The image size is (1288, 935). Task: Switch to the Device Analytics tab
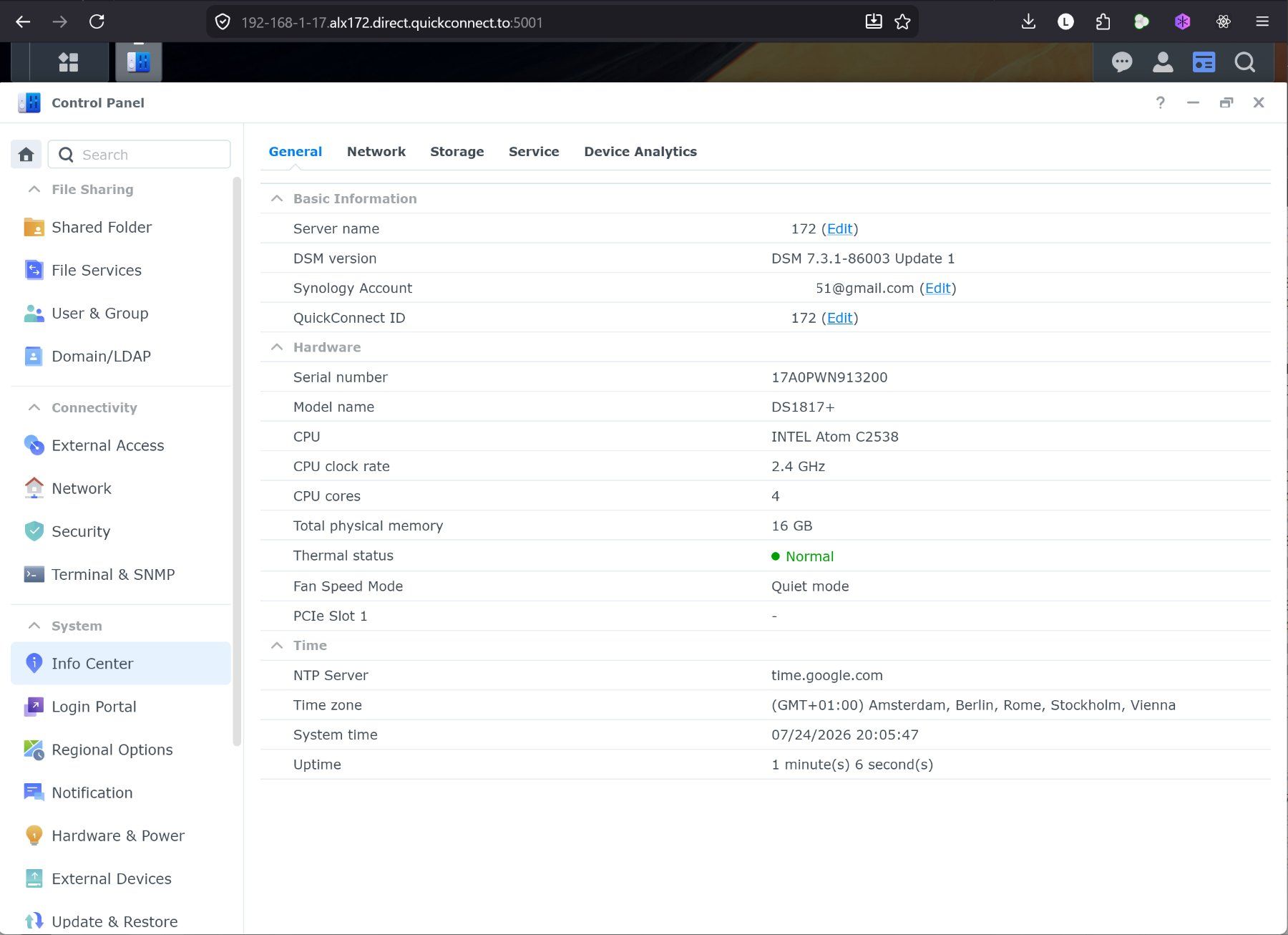tap(640, 152)
